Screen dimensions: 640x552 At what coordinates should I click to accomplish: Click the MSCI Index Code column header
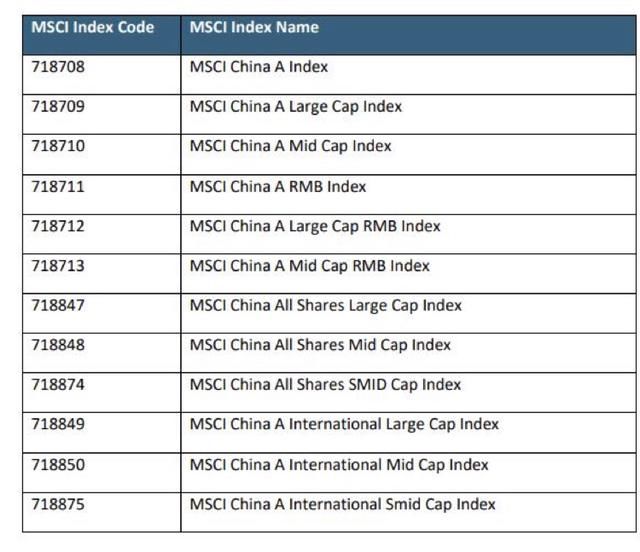point(92,28)
